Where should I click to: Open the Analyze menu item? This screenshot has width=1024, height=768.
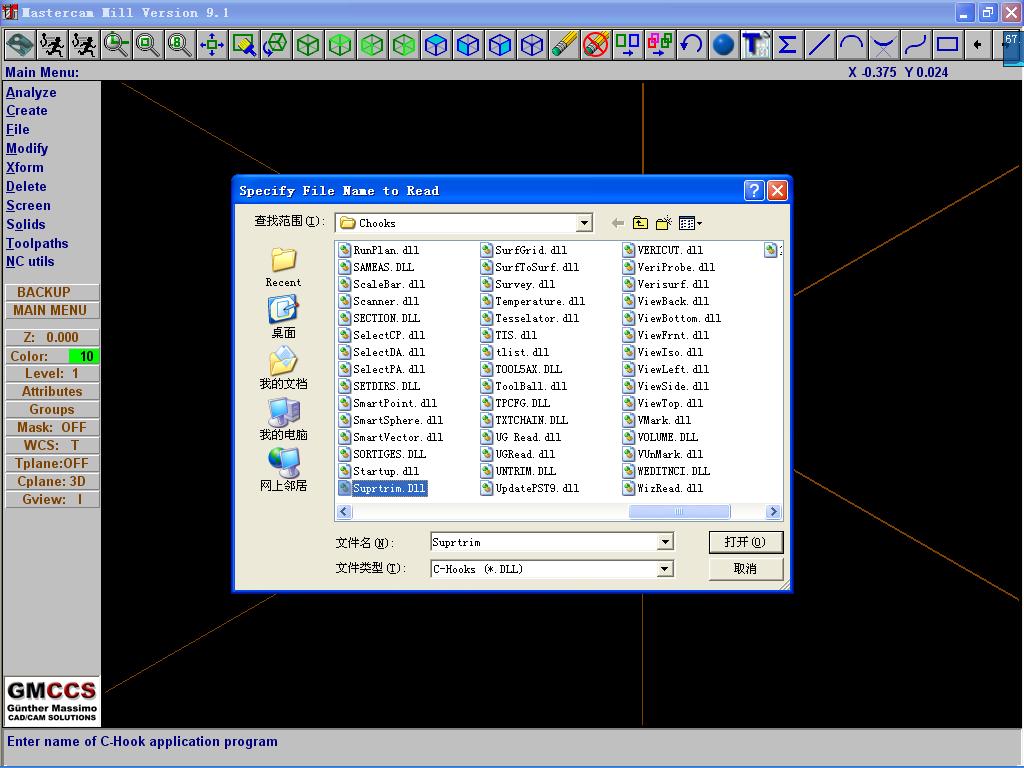tap(31, 92)
